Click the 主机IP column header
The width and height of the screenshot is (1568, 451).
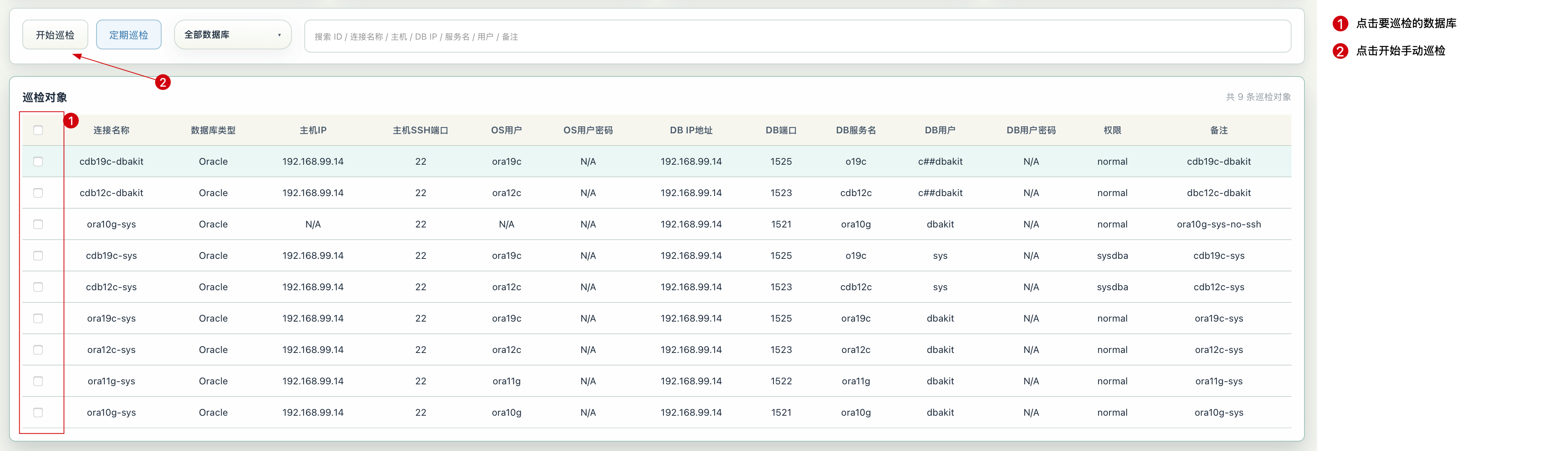pyautogui.click(x=313, y=130)
